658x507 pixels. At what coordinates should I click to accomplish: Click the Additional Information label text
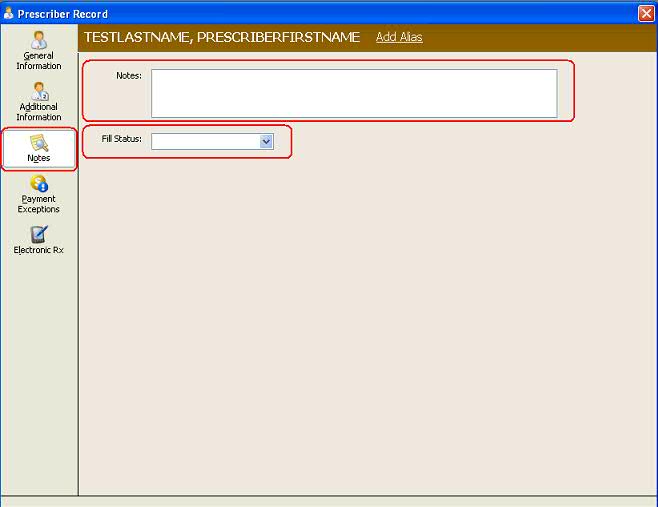pos(39,112)
